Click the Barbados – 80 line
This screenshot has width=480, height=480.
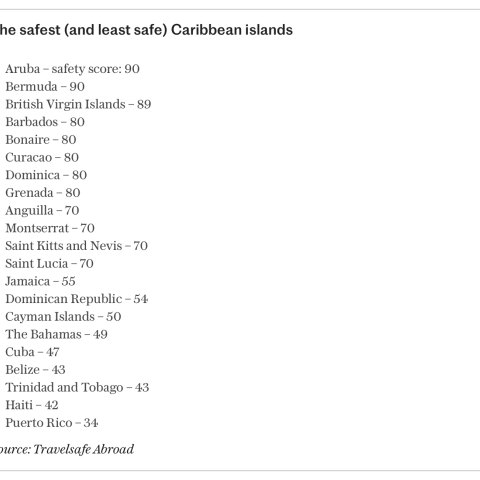coord(45,122)
